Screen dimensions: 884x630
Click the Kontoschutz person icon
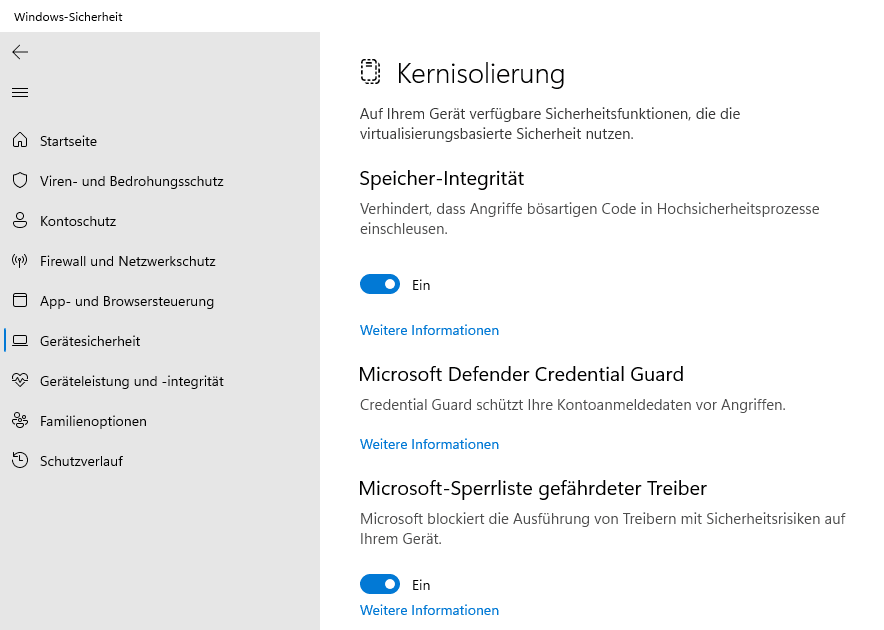point(19,221)
